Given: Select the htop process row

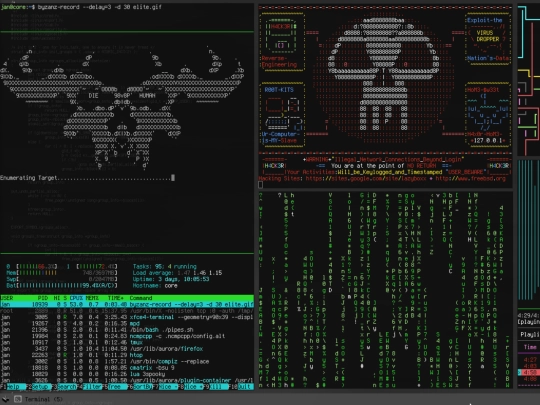Looking at the screenshot, I should pos(127,355).
